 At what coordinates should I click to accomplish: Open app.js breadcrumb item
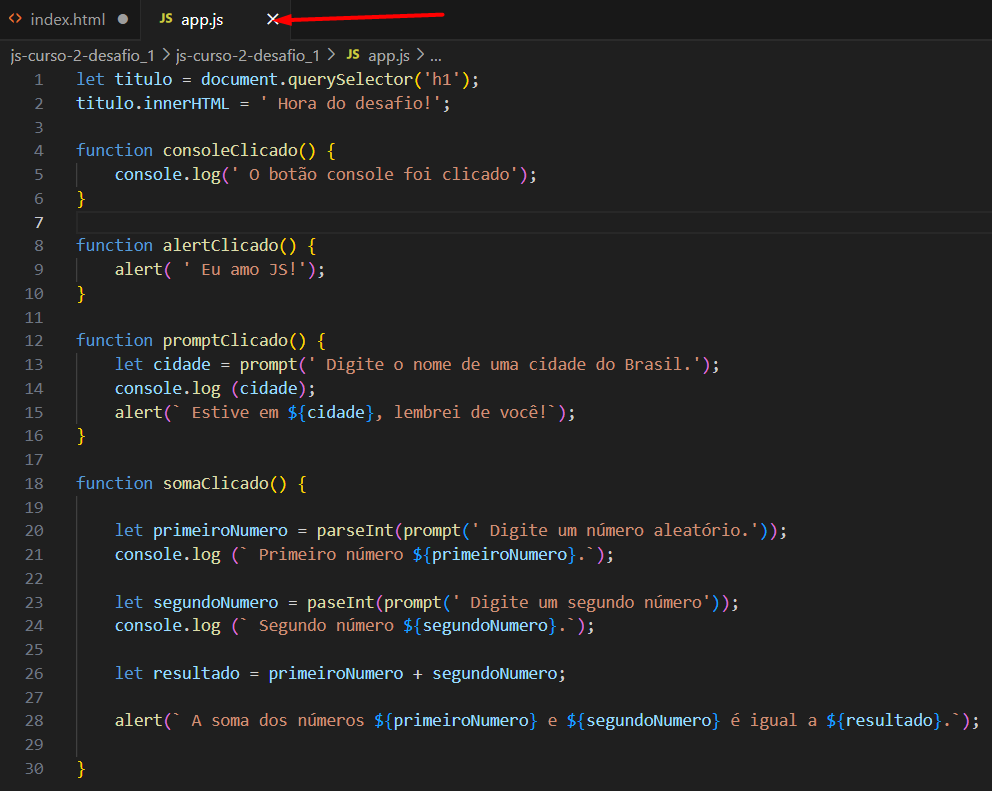388,56
